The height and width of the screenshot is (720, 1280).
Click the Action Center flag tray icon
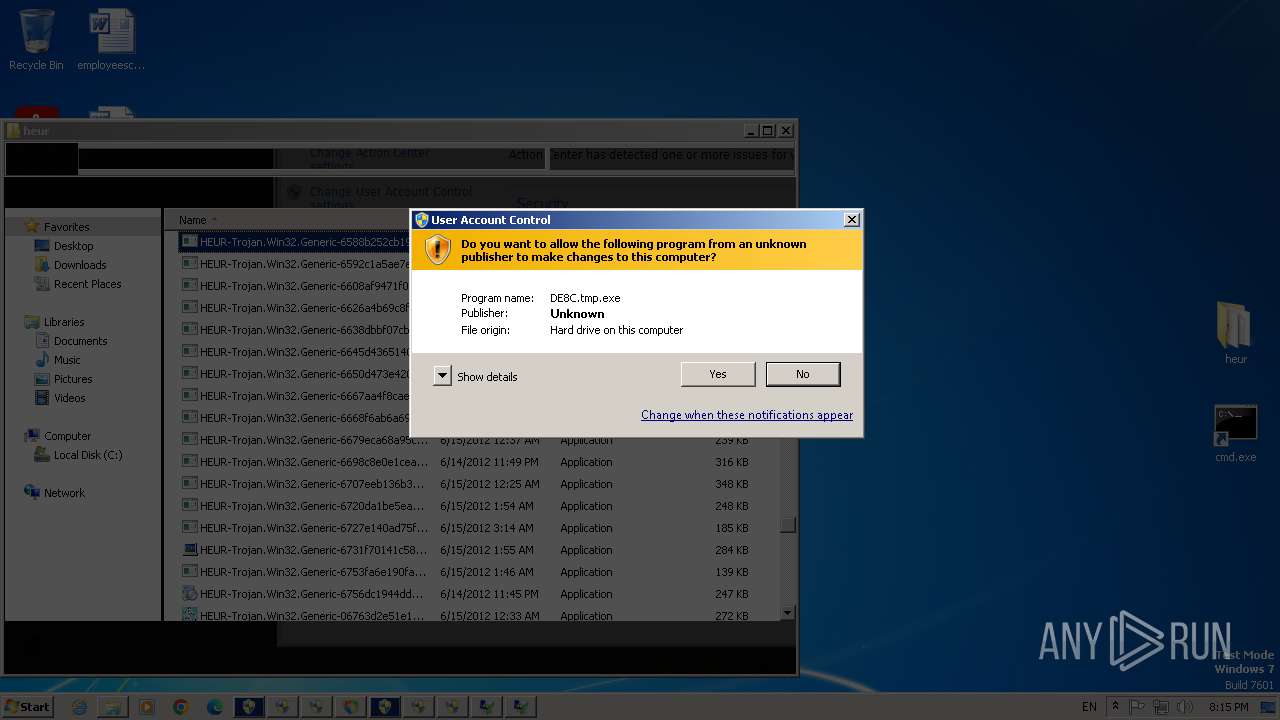pyautogui.click(x=1139, y=707)
